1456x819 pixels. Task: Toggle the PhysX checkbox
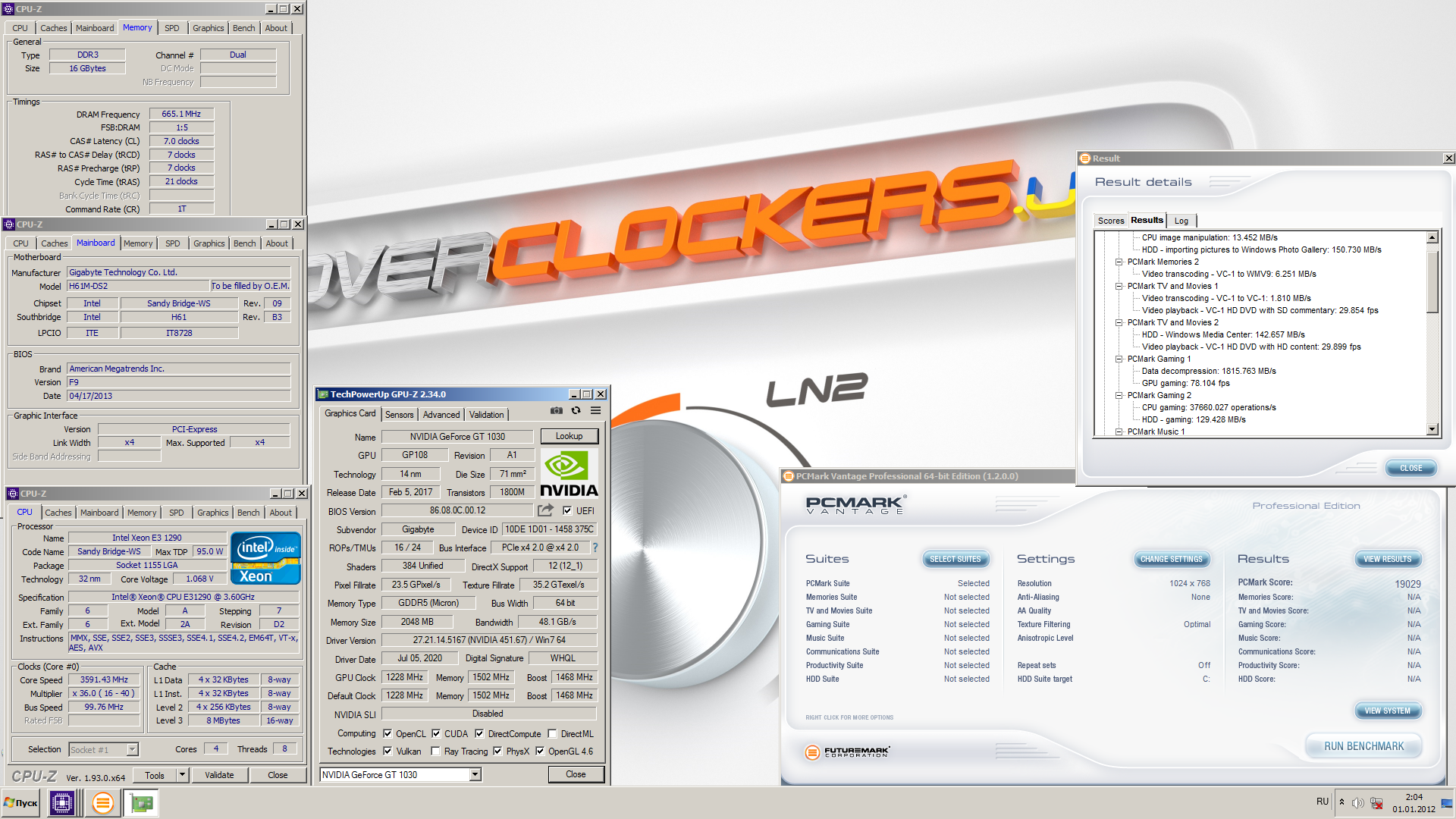pos(497,751)
